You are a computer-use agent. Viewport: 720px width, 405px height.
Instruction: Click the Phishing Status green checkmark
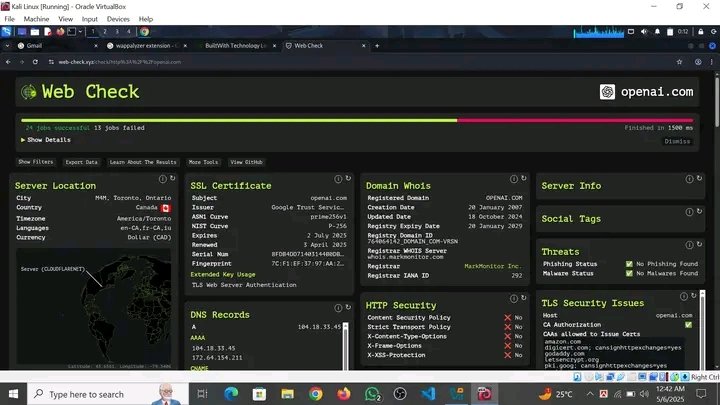629,264
